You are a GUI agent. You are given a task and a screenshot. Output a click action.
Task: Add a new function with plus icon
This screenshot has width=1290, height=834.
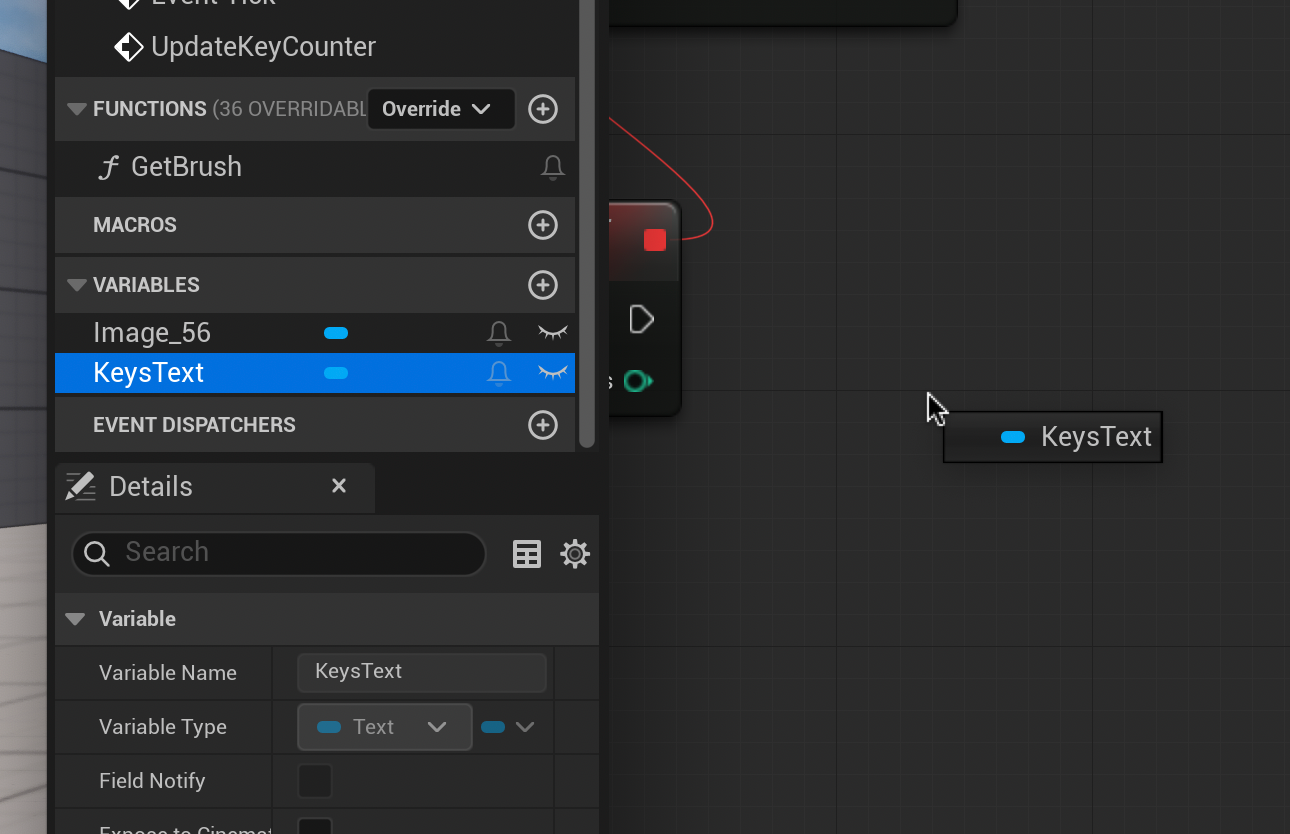(542, 109)
